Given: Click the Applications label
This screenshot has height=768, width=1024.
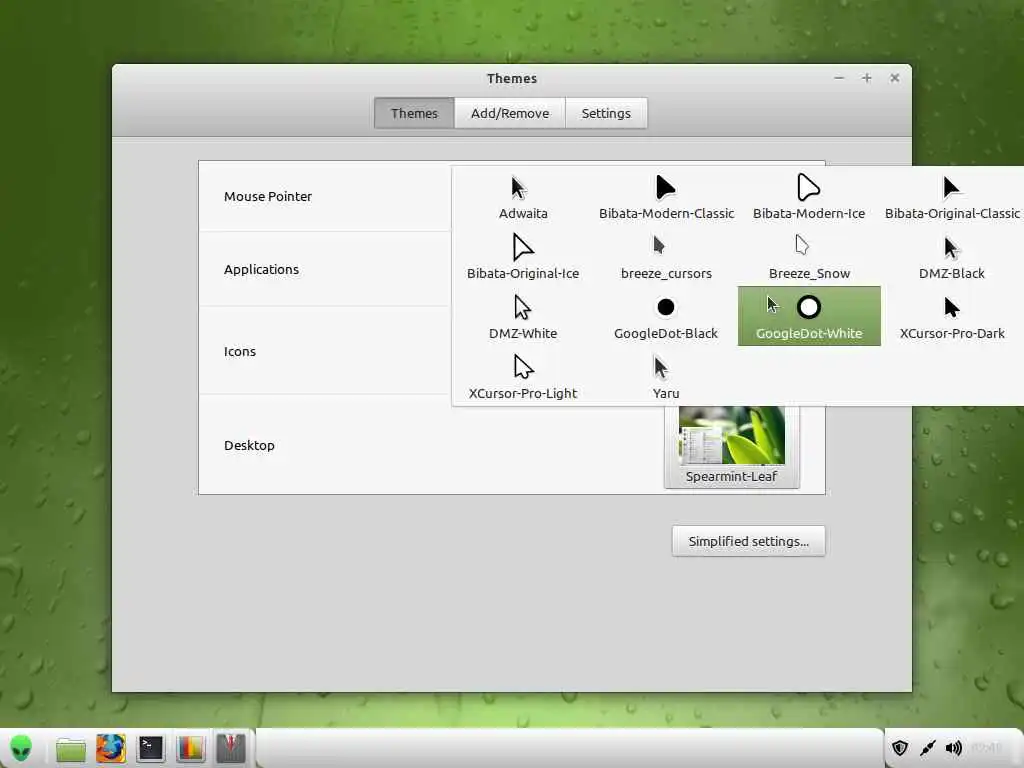Looking at the screenshot, I should [261, 269].
